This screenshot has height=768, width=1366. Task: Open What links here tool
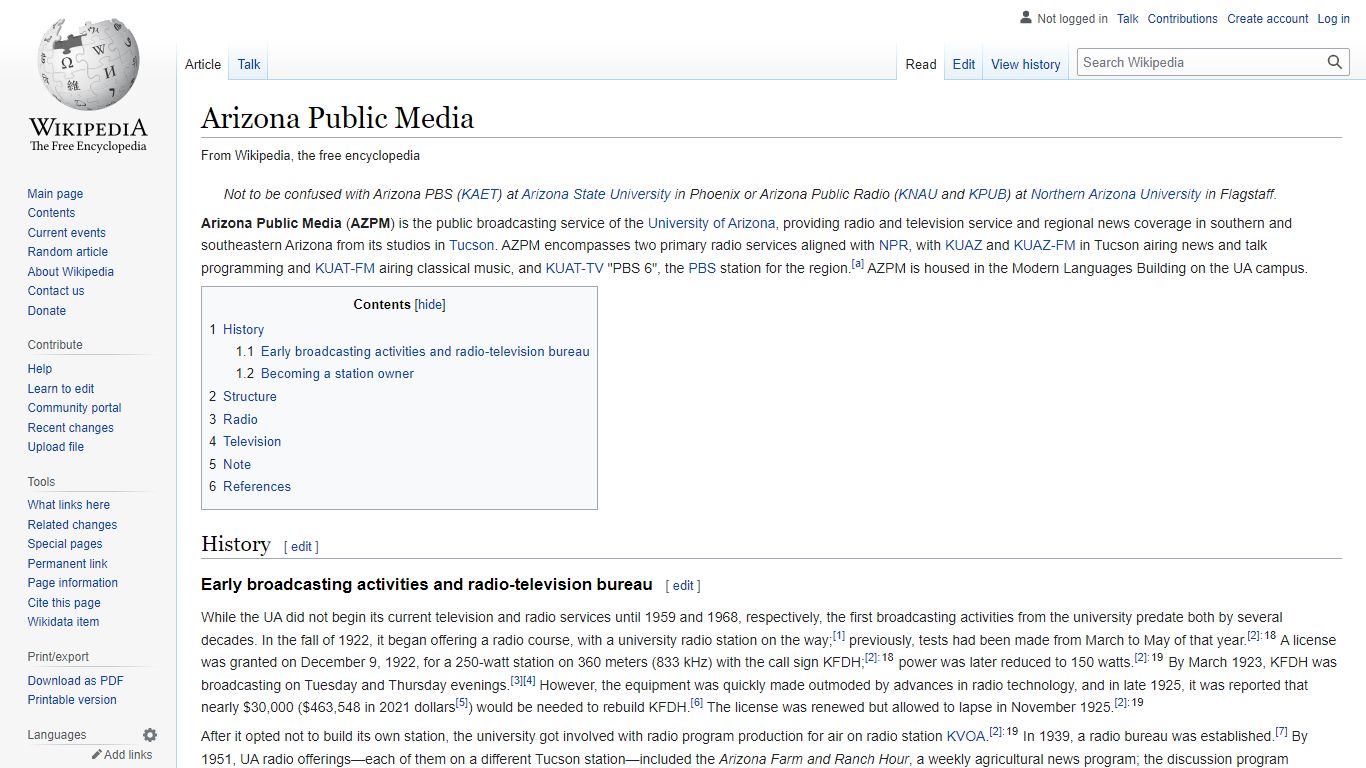coord(68,505)
